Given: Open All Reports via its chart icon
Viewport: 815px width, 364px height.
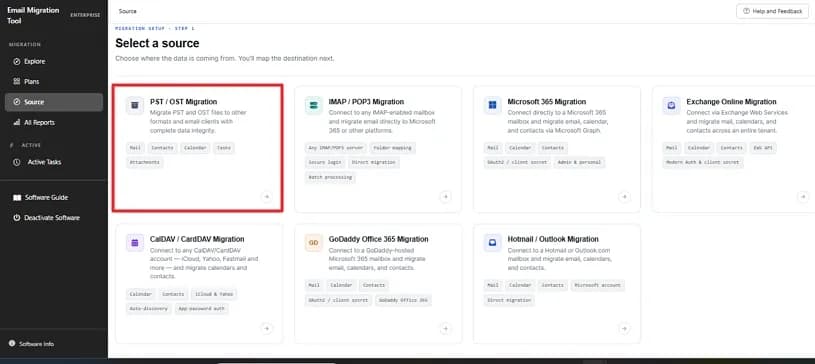Looking at the screenshot, I should [17, 122].
